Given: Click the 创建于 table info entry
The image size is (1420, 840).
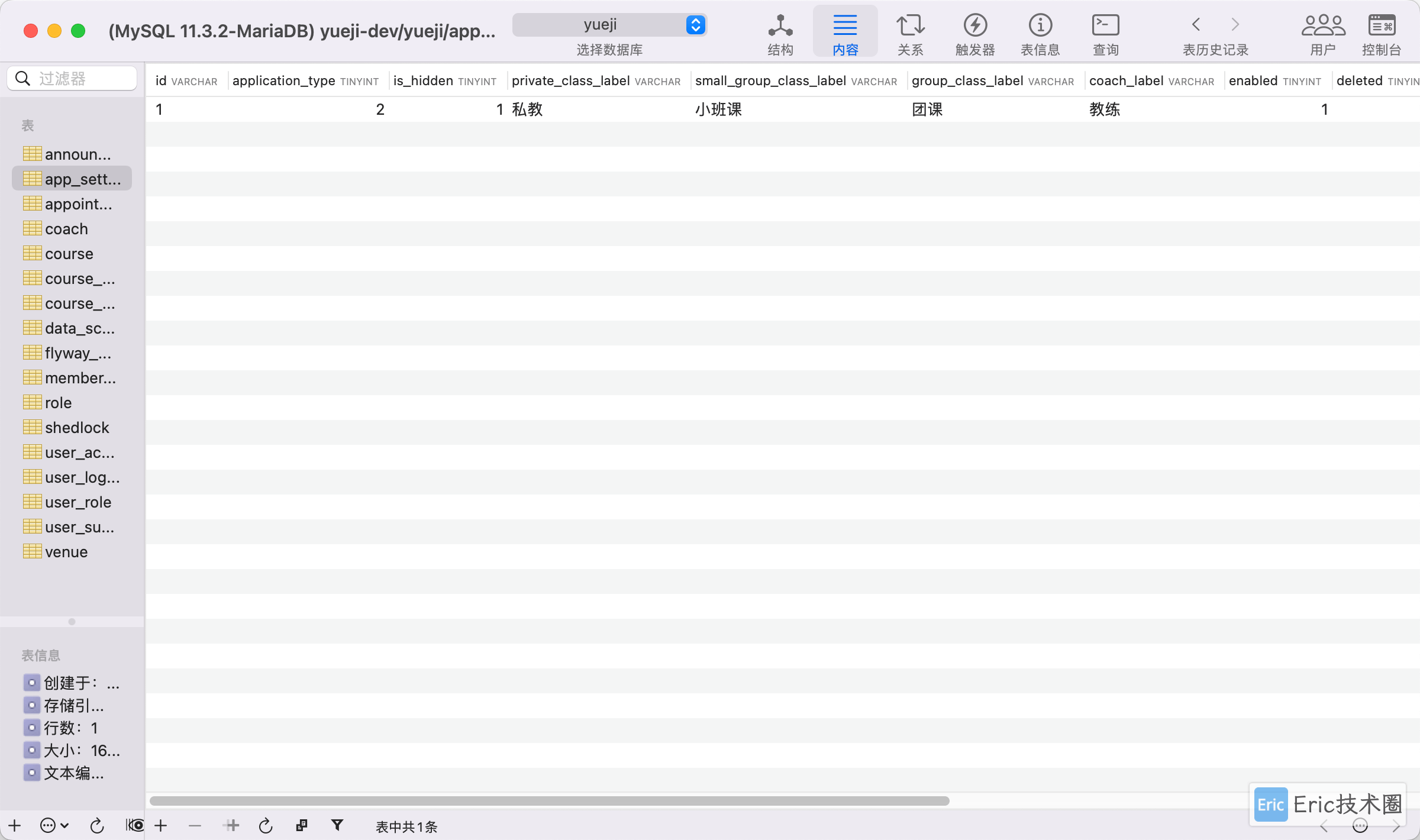Looking at the screenshot, I should 72,683.
